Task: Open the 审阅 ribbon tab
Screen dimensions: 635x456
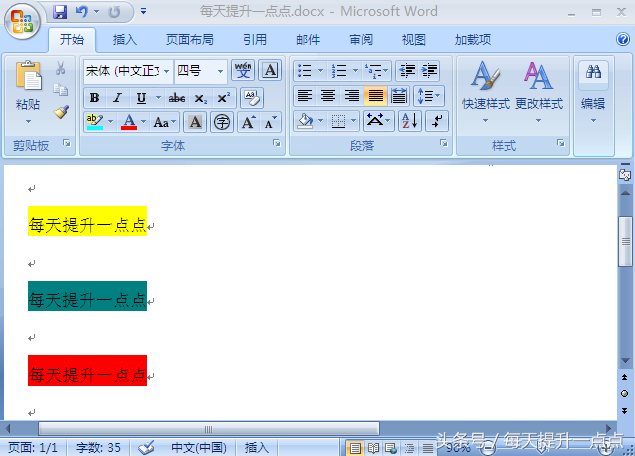Action: click(x=361, y=40)
